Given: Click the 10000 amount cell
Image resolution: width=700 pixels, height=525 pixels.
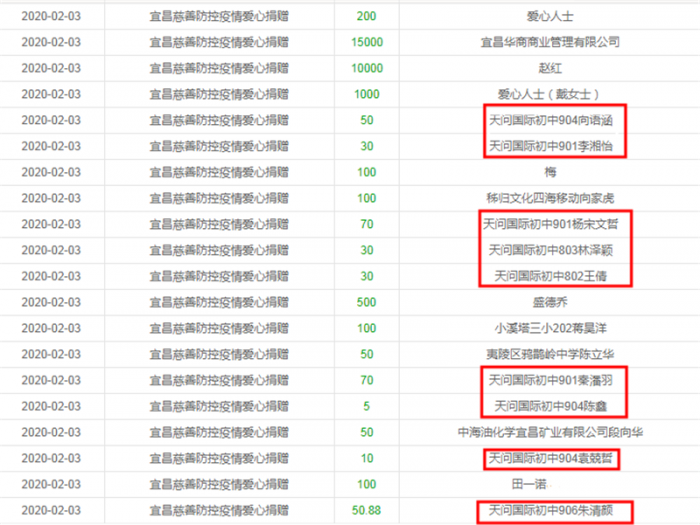Looking at the screenshot, I should [367, 68].
